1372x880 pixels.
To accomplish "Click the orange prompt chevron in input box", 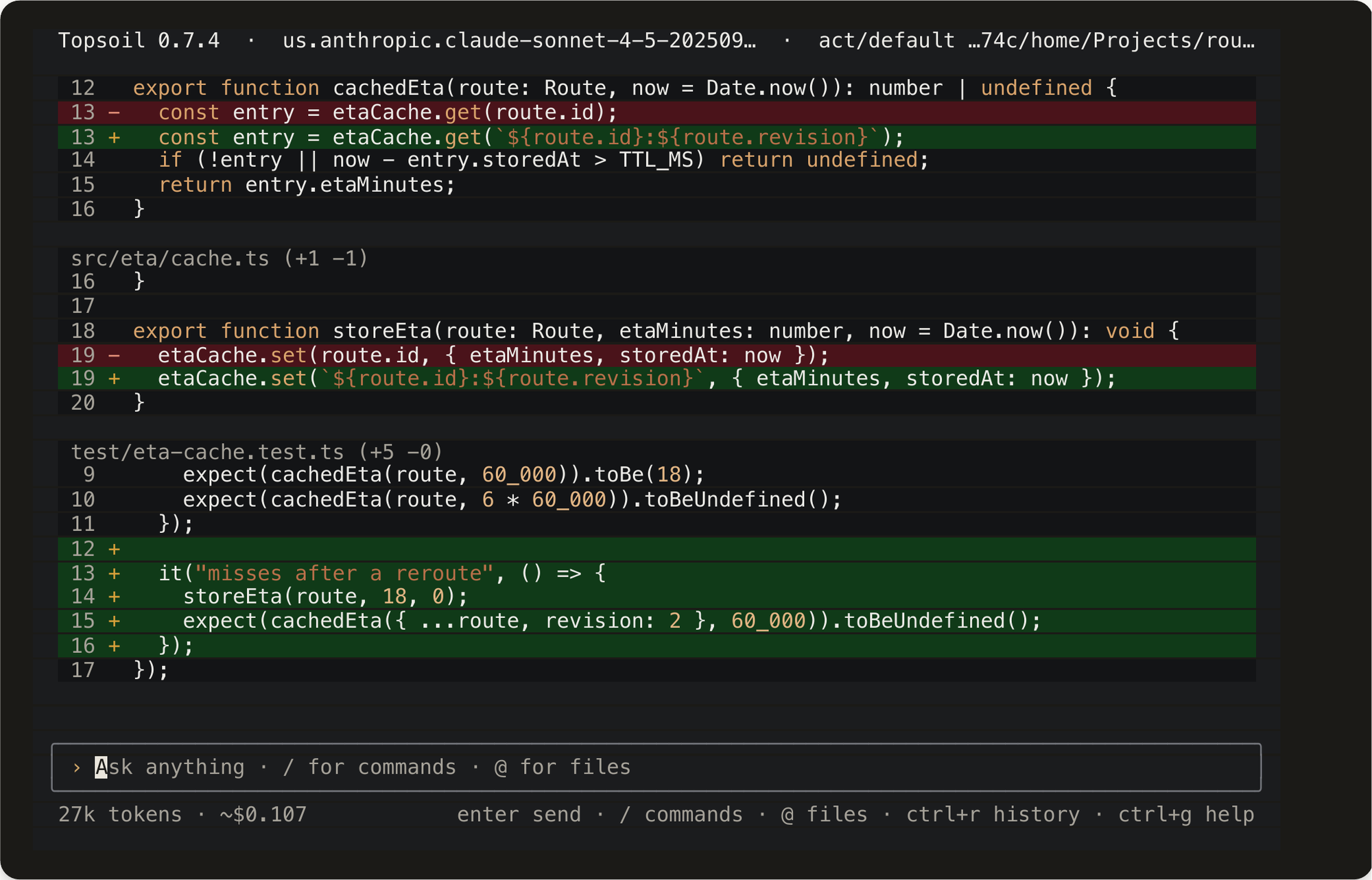I will (x=77, y=767).
